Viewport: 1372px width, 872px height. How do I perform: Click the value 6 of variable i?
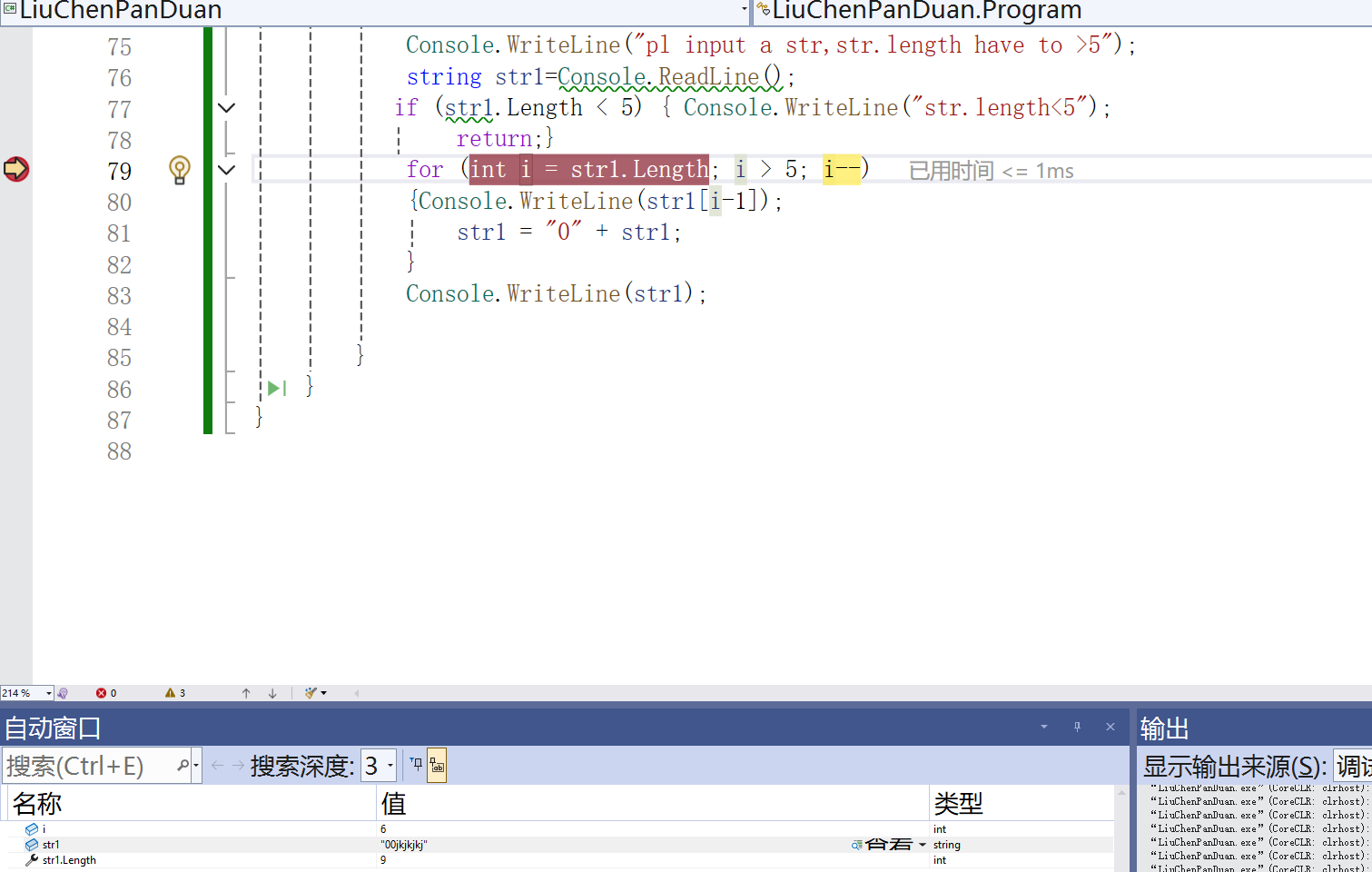point(383,829)
